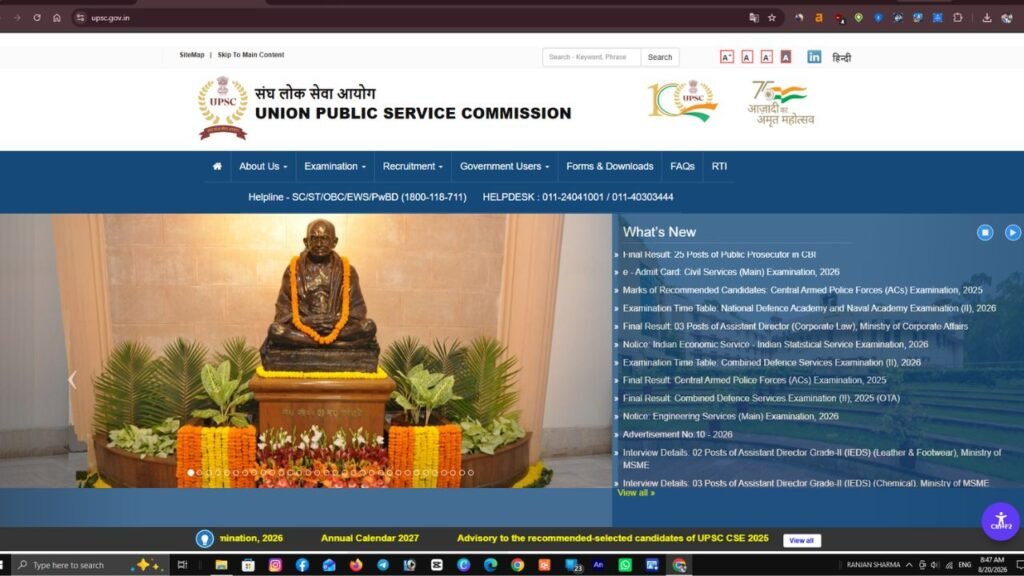Open the UPSC LinkedIn page icon
The width and height of the screenshot is (1024, 576).
814,57
